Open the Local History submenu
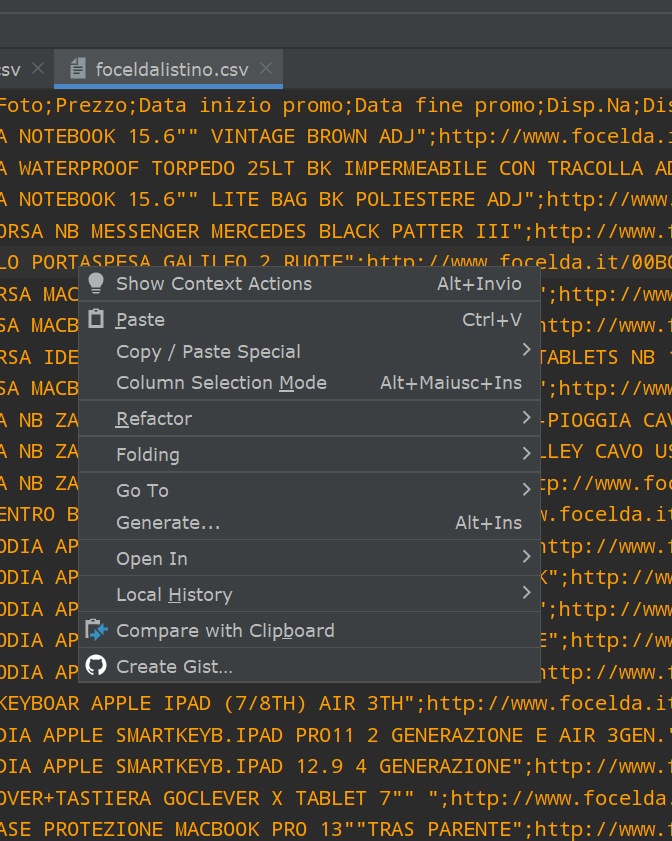 (x=309, y=594)
